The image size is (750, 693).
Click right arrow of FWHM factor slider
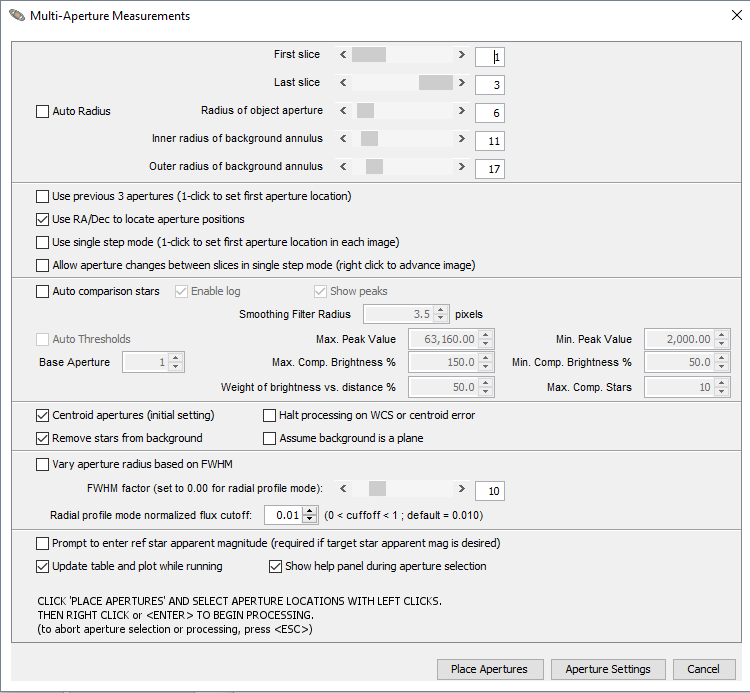coord(462,489)
